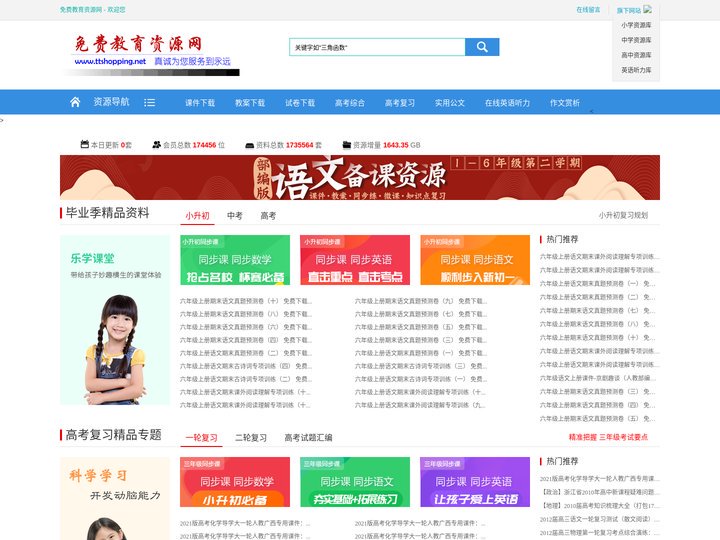Open the green 夯实基础 同步语文 card
Viewport: 720px width, 540px height.
355,482
